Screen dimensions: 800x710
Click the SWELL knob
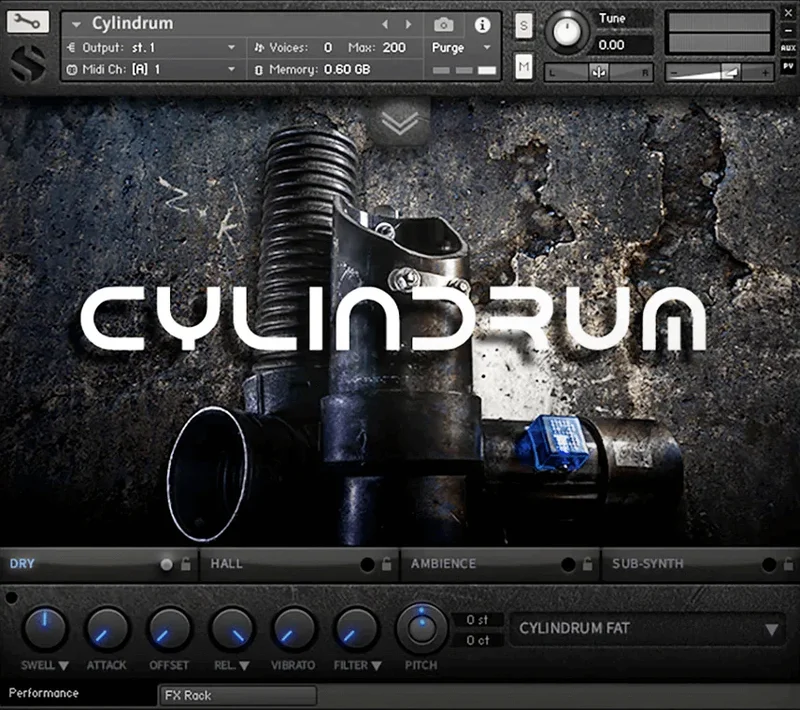pyautogui.click(x=45, y=629)
